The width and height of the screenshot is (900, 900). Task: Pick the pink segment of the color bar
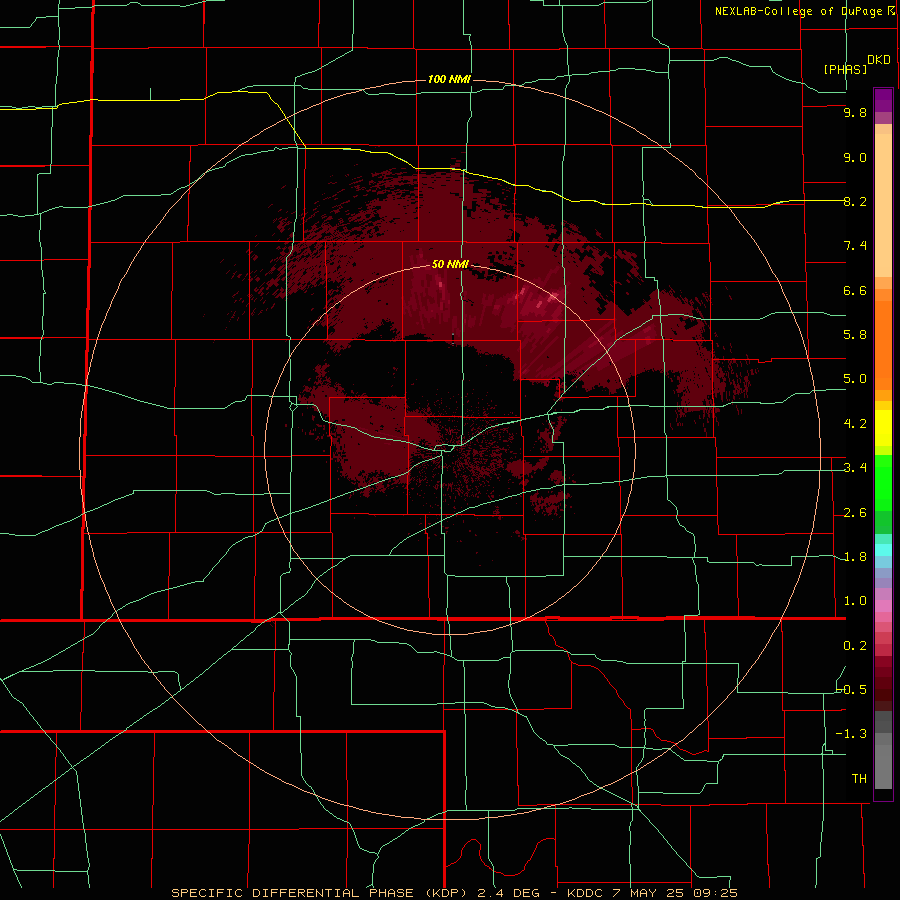coord(883,606)
